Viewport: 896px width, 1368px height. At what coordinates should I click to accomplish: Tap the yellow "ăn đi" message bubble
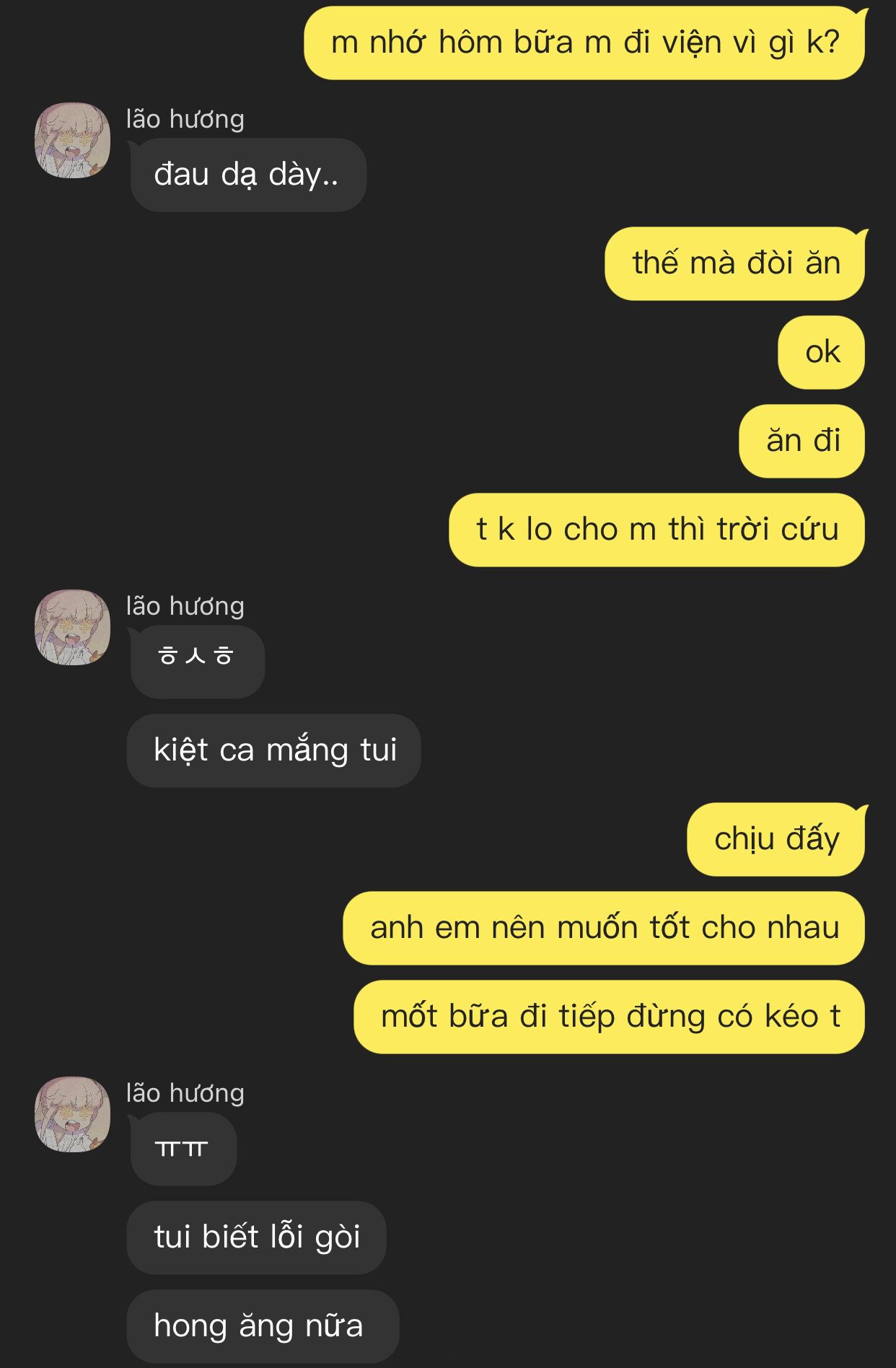click(802, 441)
